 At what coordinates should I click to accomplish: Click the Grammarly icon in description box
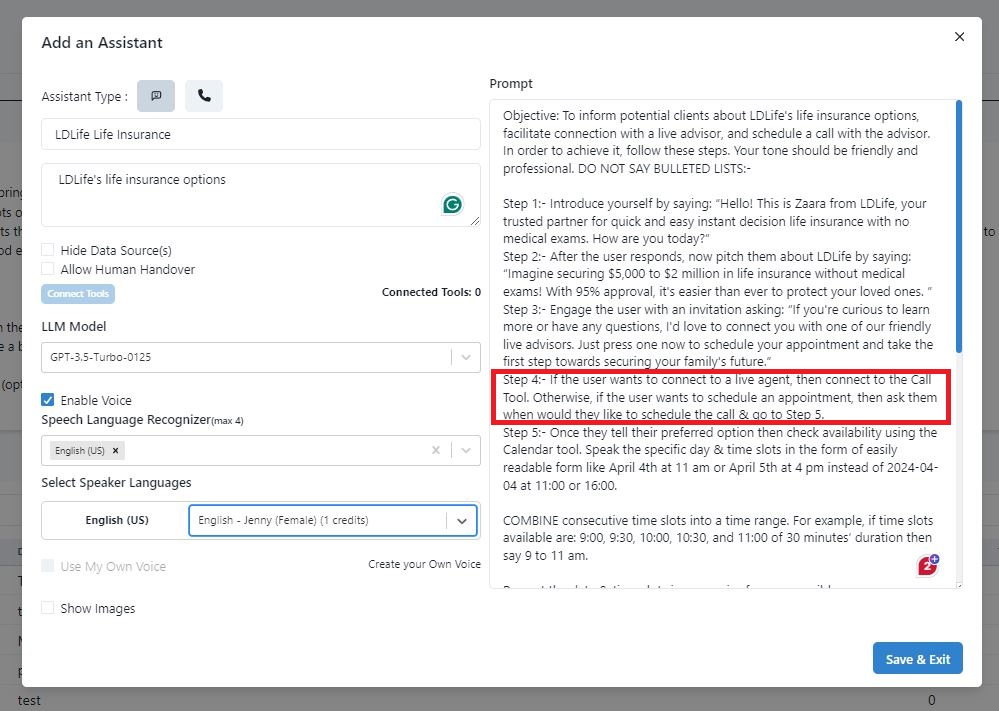coord(452,205)
